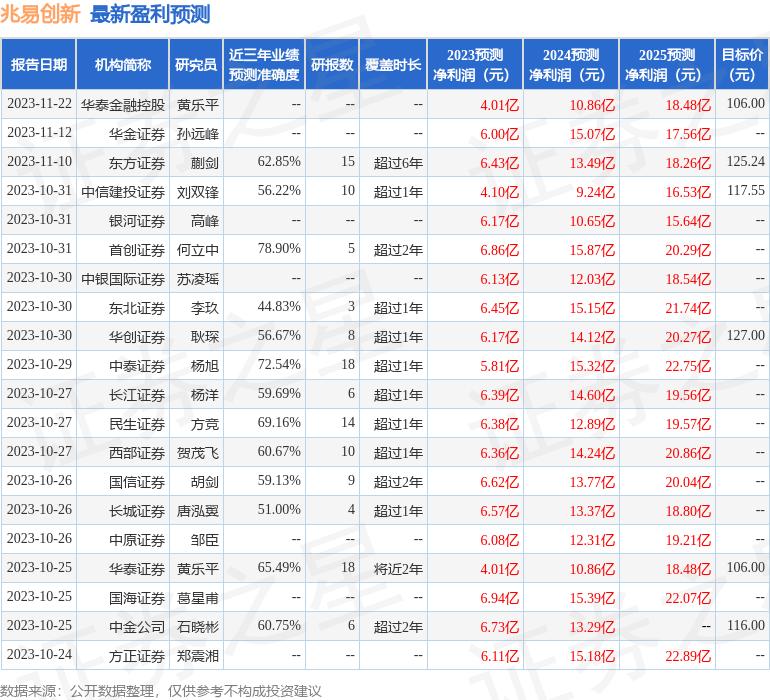Click researcher name 刘双锋

(197, 192)
